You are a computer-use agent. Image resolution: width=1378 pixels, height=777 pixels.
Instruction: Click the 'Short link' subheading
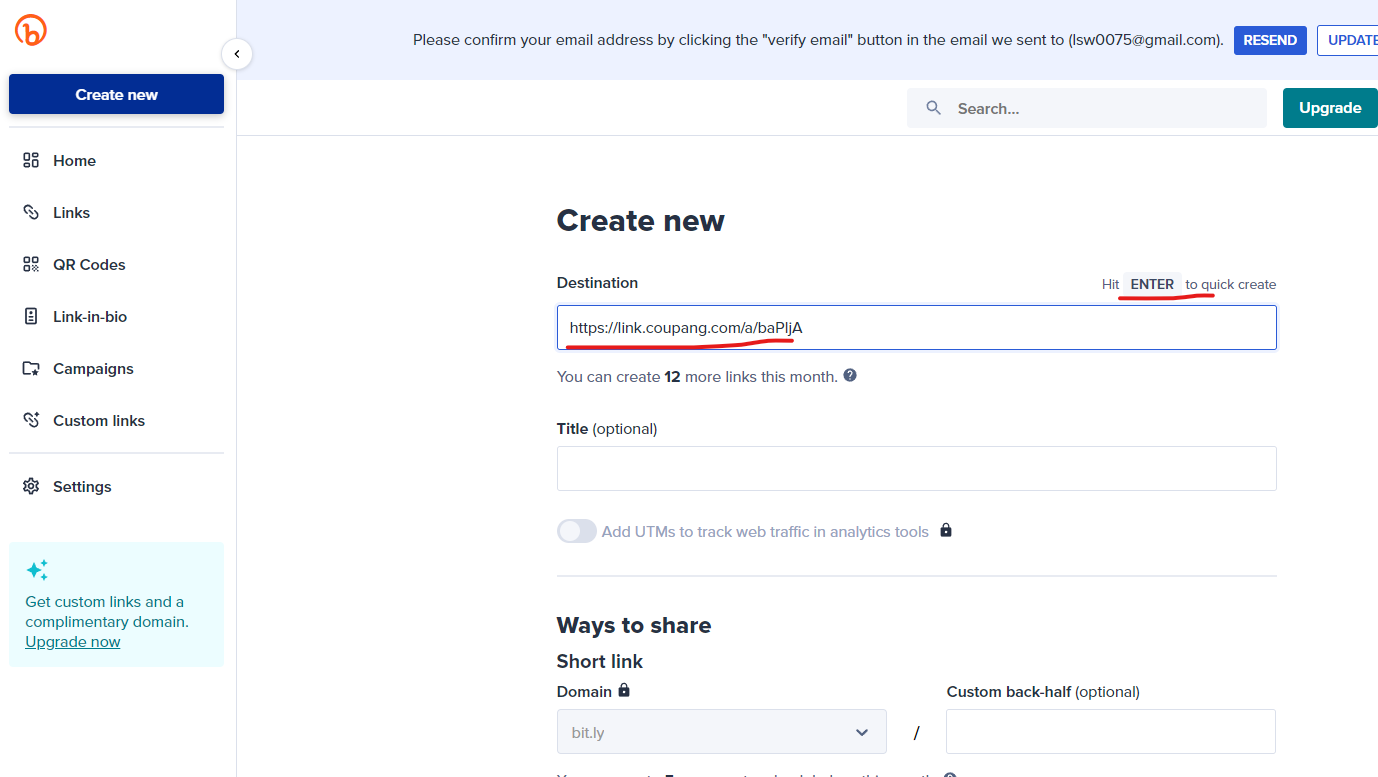pos(600,661)
